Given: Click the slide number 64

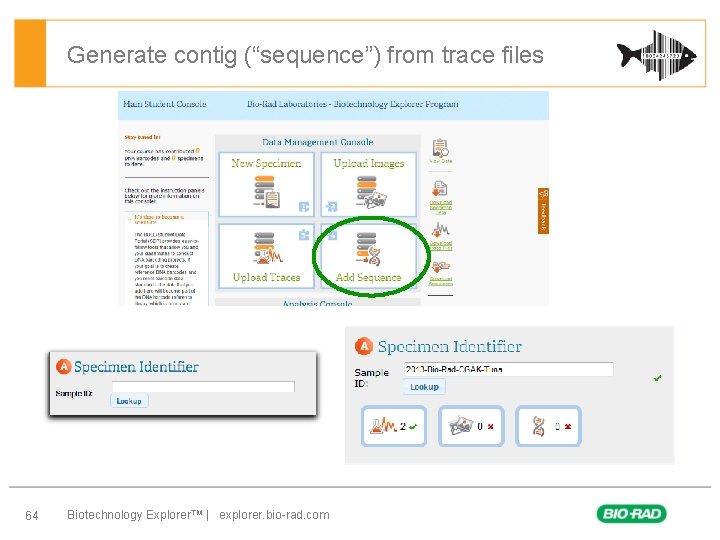Looking at the screenshot, I should pos(32,515).
